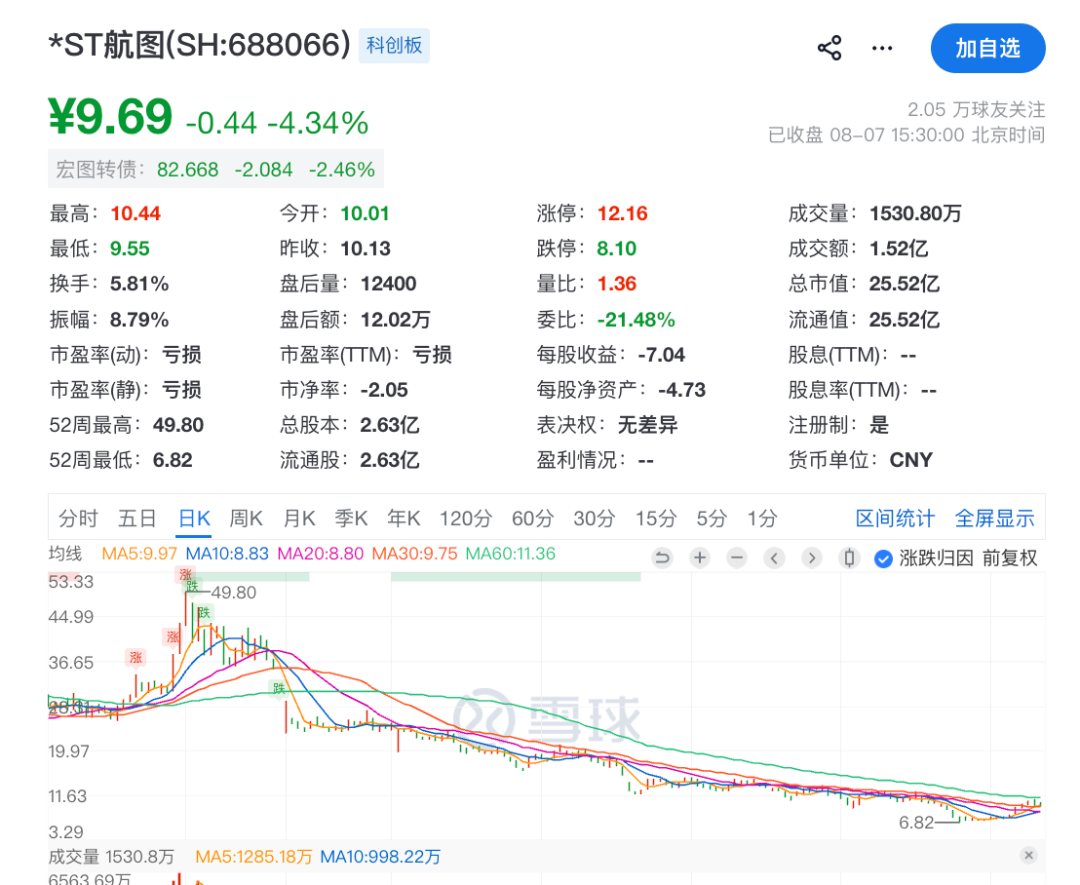Select the 日K chart tab
Image resolution: width=1080 pixels, height=885 pixels.
(x=194, y=518)
